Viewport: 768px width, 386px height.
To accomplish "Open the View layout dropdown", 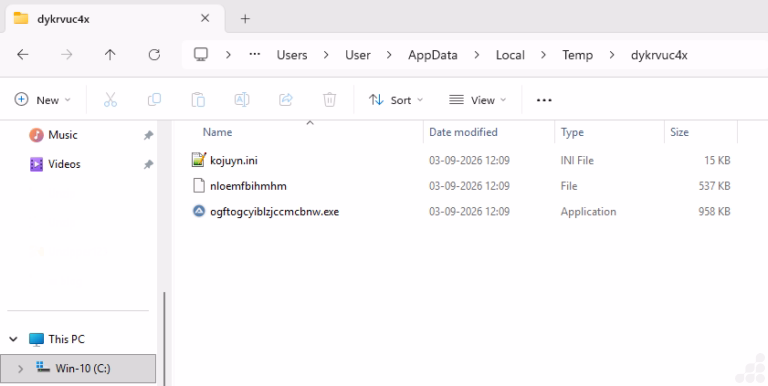I will pos(478,100).
